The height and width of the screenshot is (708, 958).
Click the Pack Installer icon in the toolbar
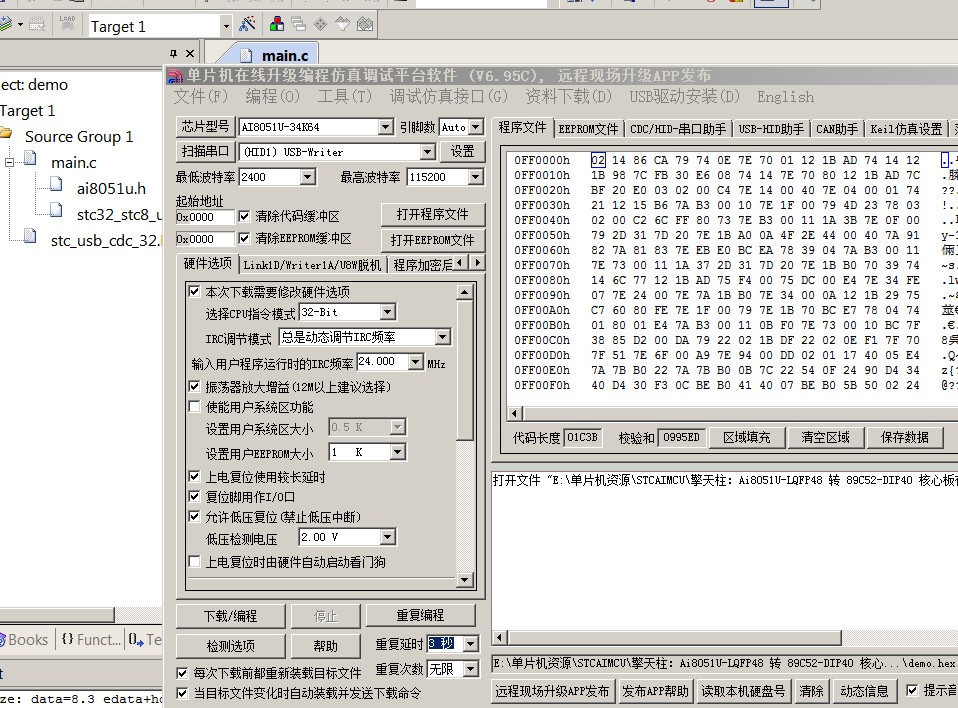[366, 25]
